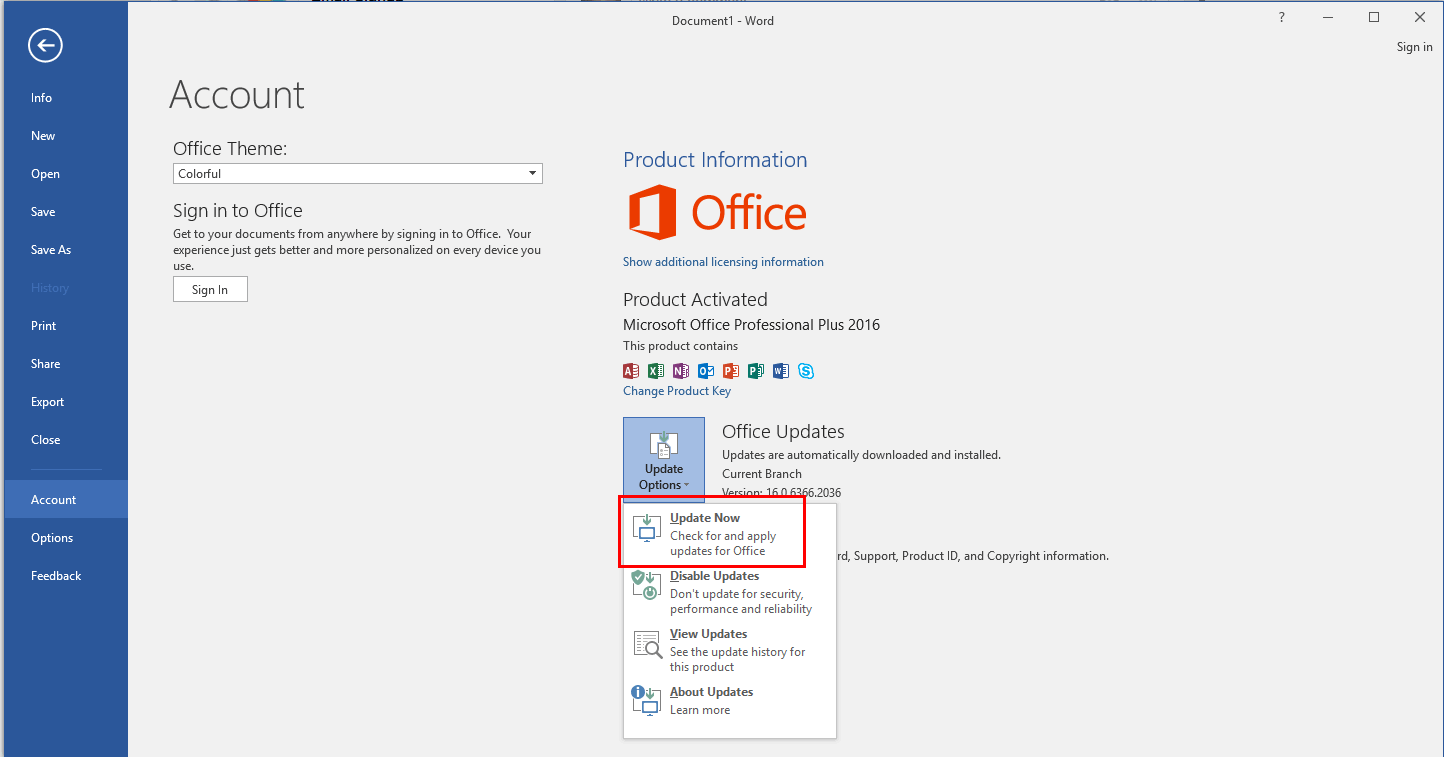This screenshot has width=1444, height=757.
Task: Choose Update Now from the menu
Action: tap(729, 534)
